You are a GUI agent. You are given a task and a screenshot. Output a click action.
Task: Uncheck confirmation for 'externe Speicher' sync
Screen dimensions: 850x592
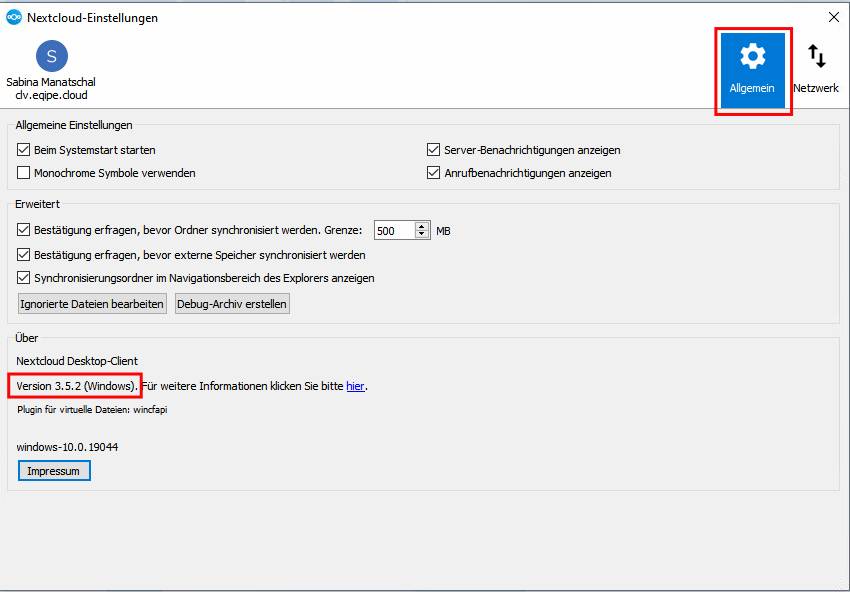(25, 255)
